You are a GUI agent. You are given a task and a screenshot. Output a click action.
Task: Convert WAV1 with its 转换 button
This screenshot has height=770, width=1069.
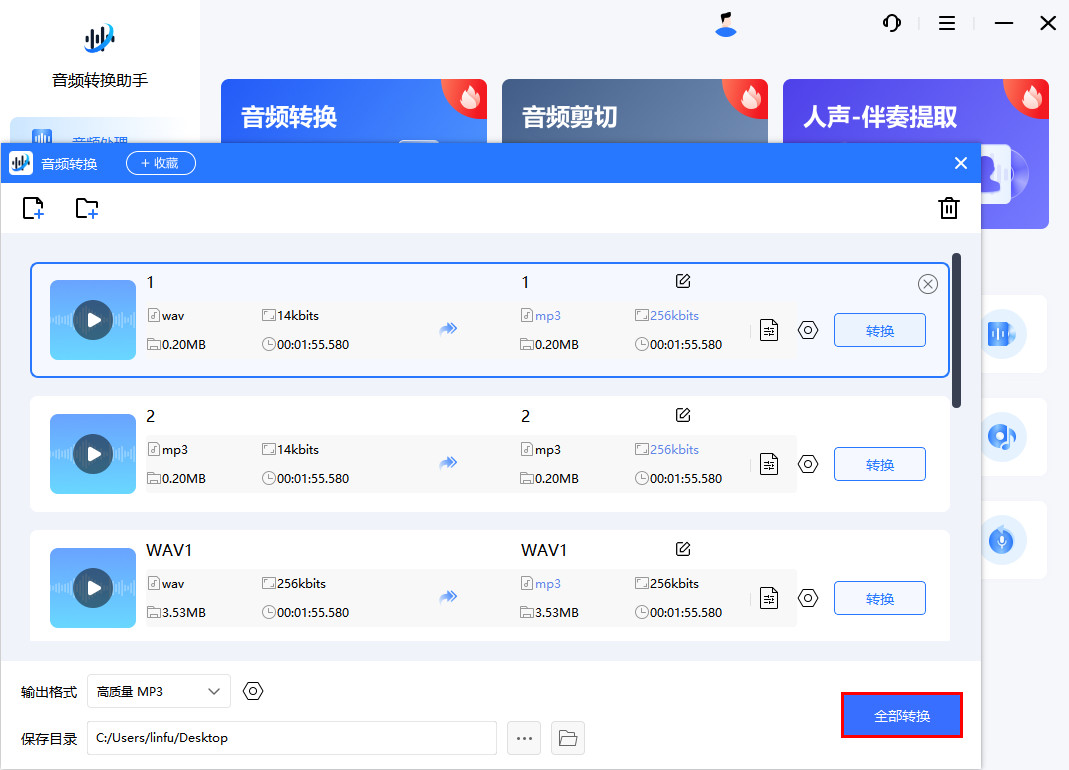point(879,597)
